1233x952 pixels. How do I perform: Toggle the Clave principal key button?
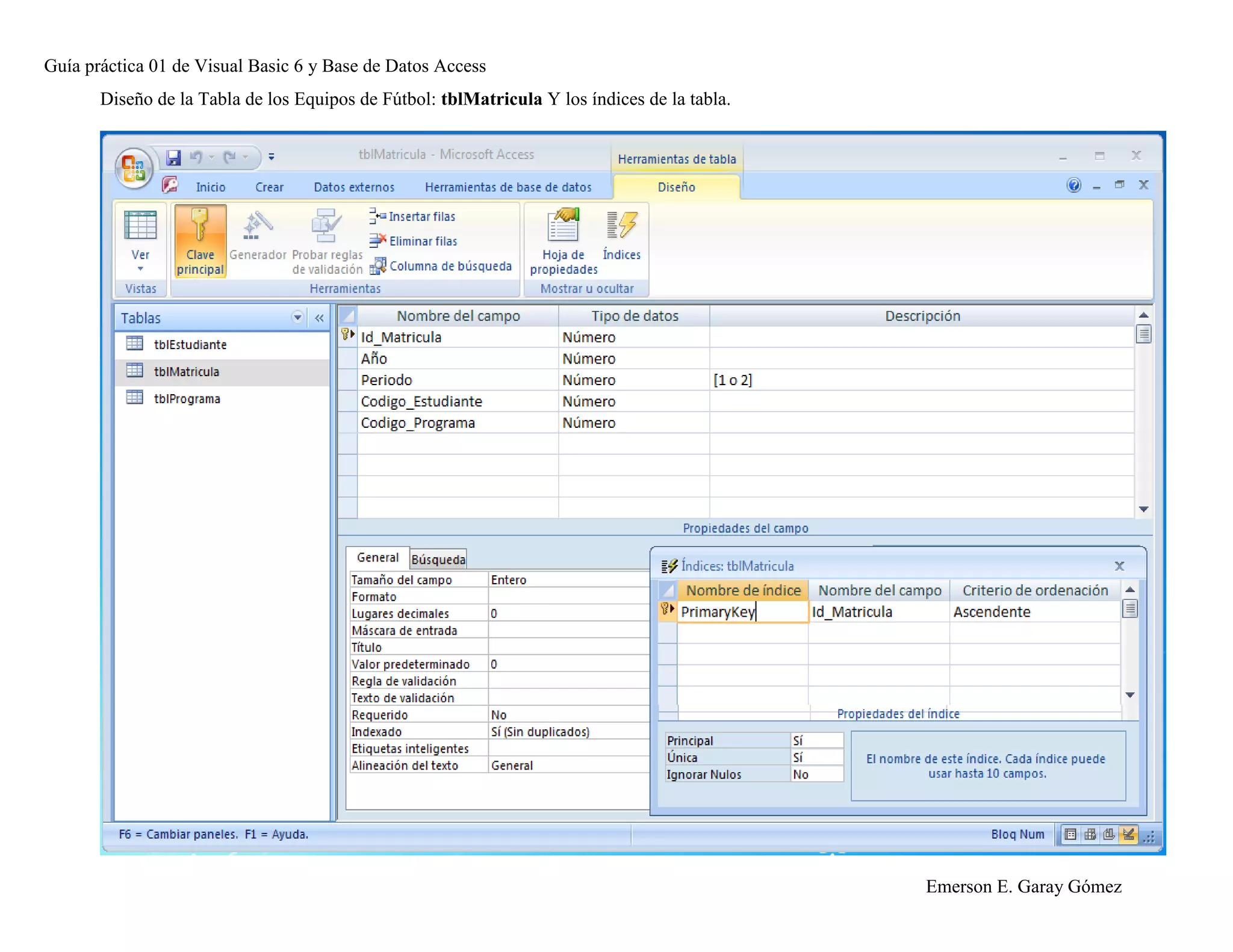[200, 241]
